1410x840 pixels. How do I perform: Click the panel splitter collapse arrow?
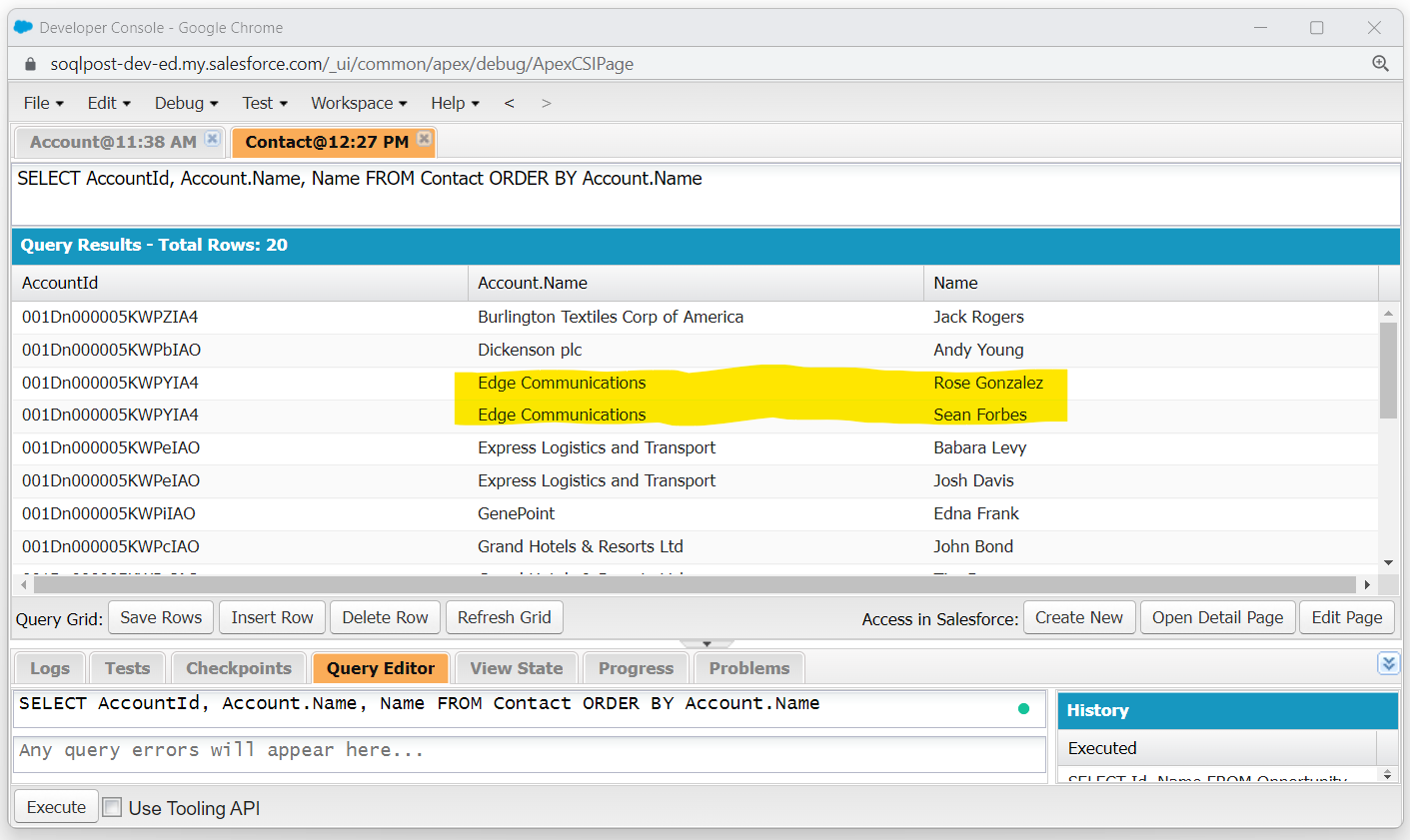pos(706,644)
